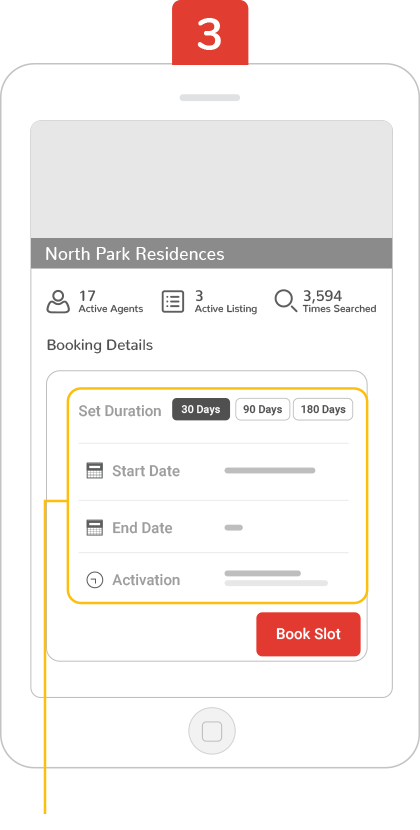The height and width of the screenshot is (830, 420).
Task: Select the 180 Days duration option
Action: (x=323, y=409)
